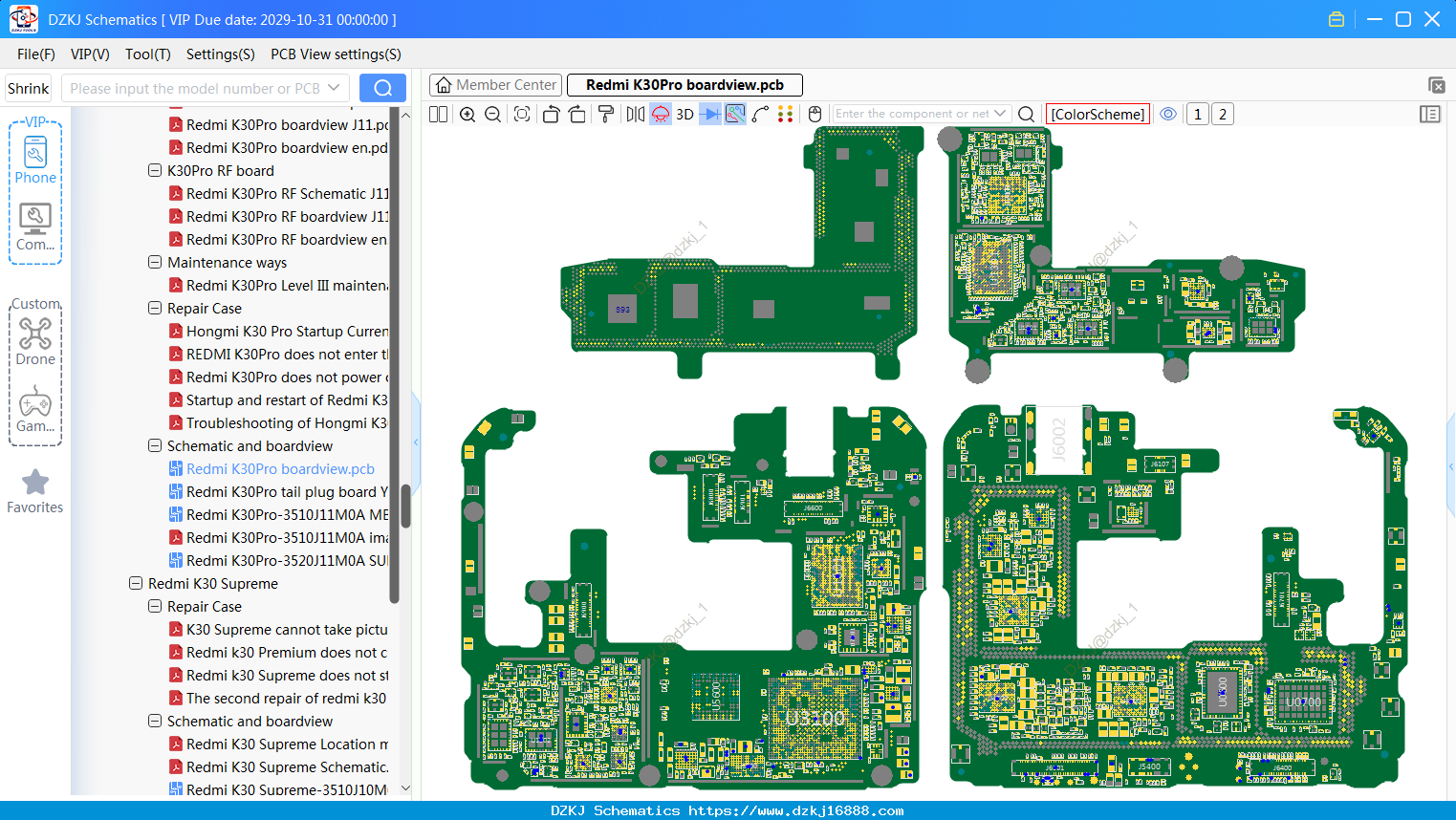Click the tree scroll up arrow
The image size is (1456, 820).
(405, 115)
